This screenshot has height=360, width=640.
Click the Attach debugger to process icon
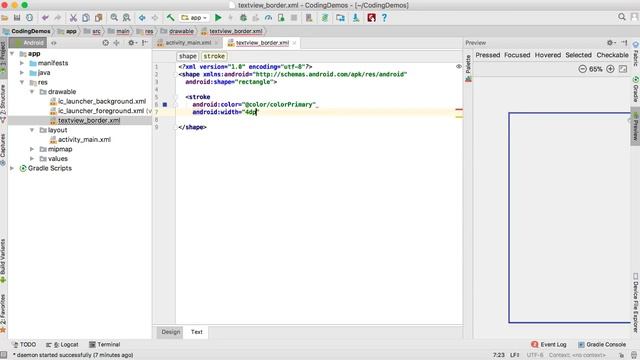pyautogui.click(x=281, y=18)
